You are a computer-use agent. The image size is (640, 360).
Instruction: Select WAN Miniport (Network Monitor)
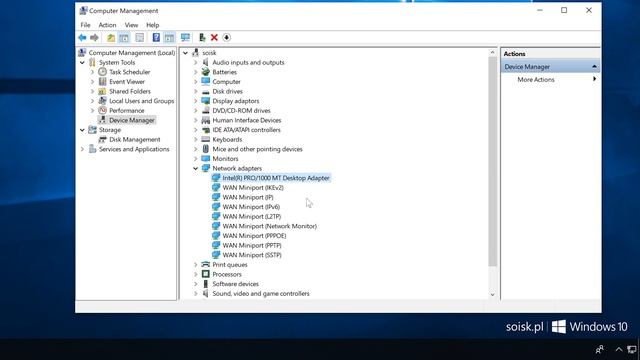tap(270, 226)
